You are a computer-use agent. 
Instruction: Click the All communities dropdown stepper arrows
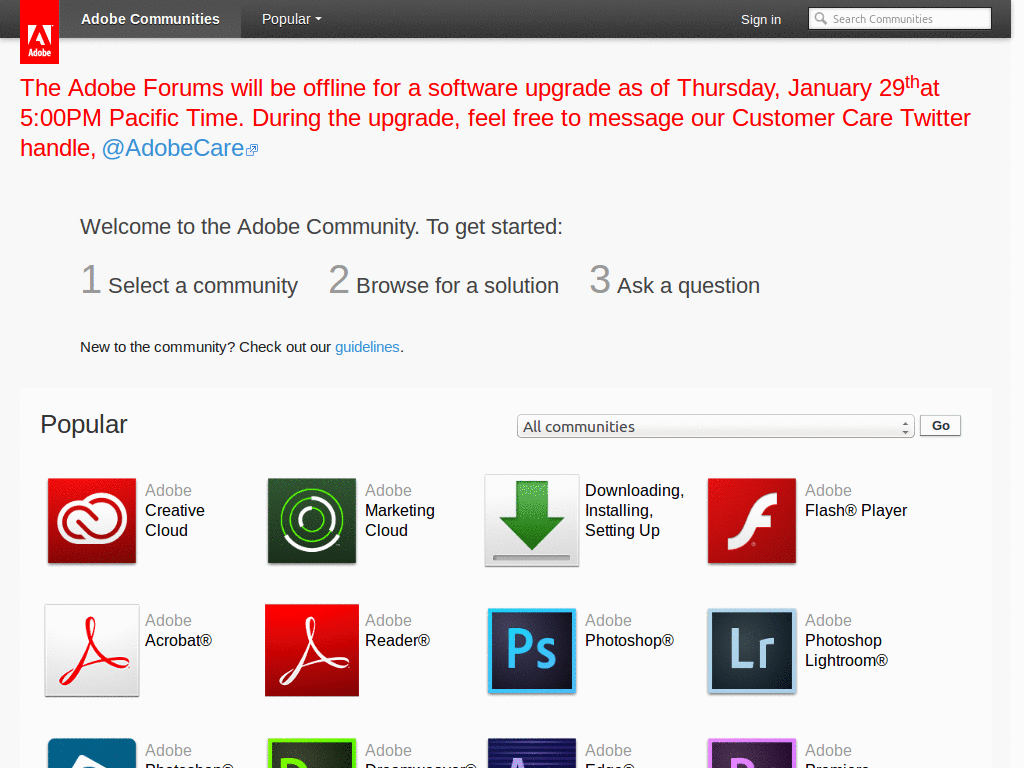(906, 426)
